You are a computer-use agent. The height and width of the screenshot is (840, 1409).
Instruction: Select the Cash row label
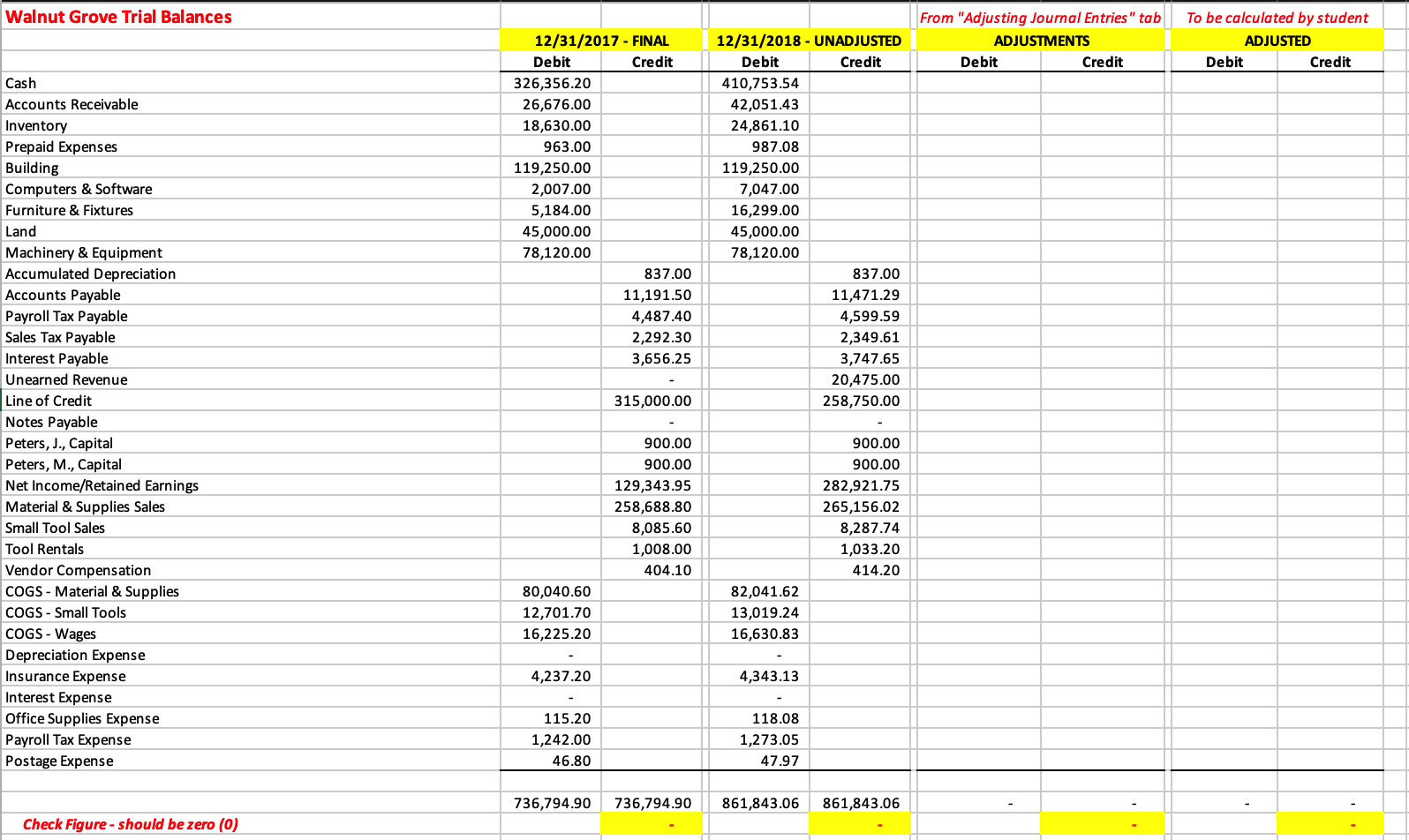pyautogui.click(x=251, y=83)
